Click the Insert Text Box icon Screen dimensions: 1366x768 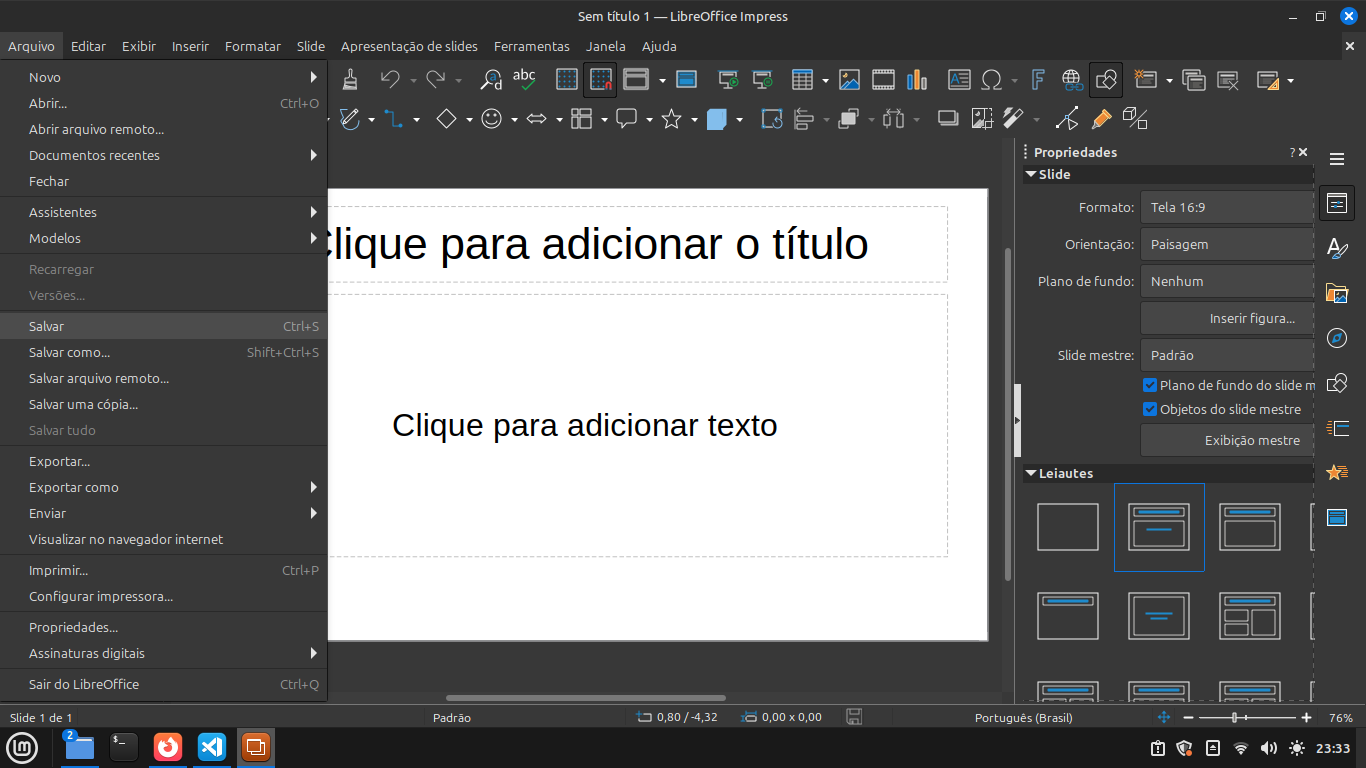(x=959, y=79)
